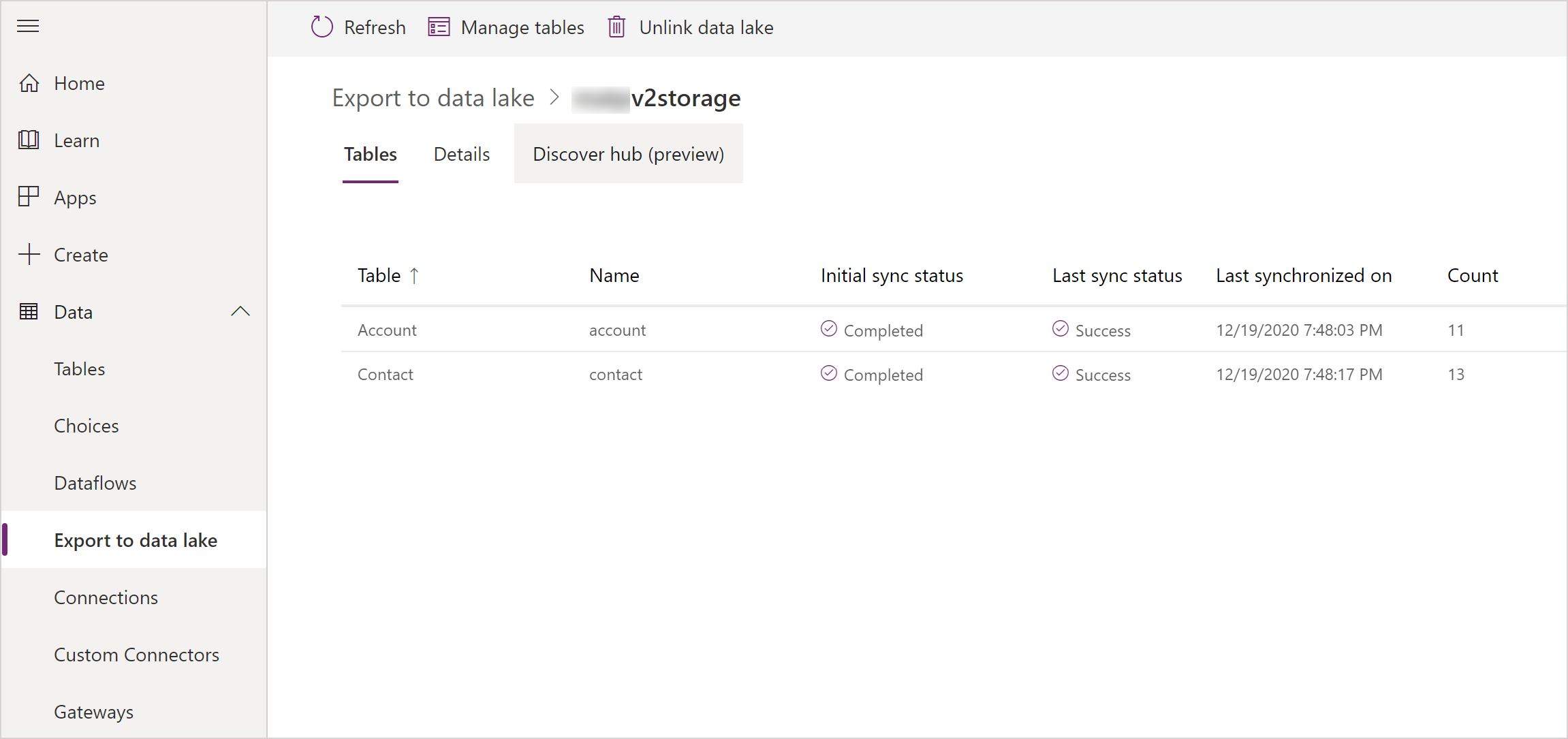Click the Contact row success status icon
Screen dimensions: 1568x739
[x=1058, y=374]
